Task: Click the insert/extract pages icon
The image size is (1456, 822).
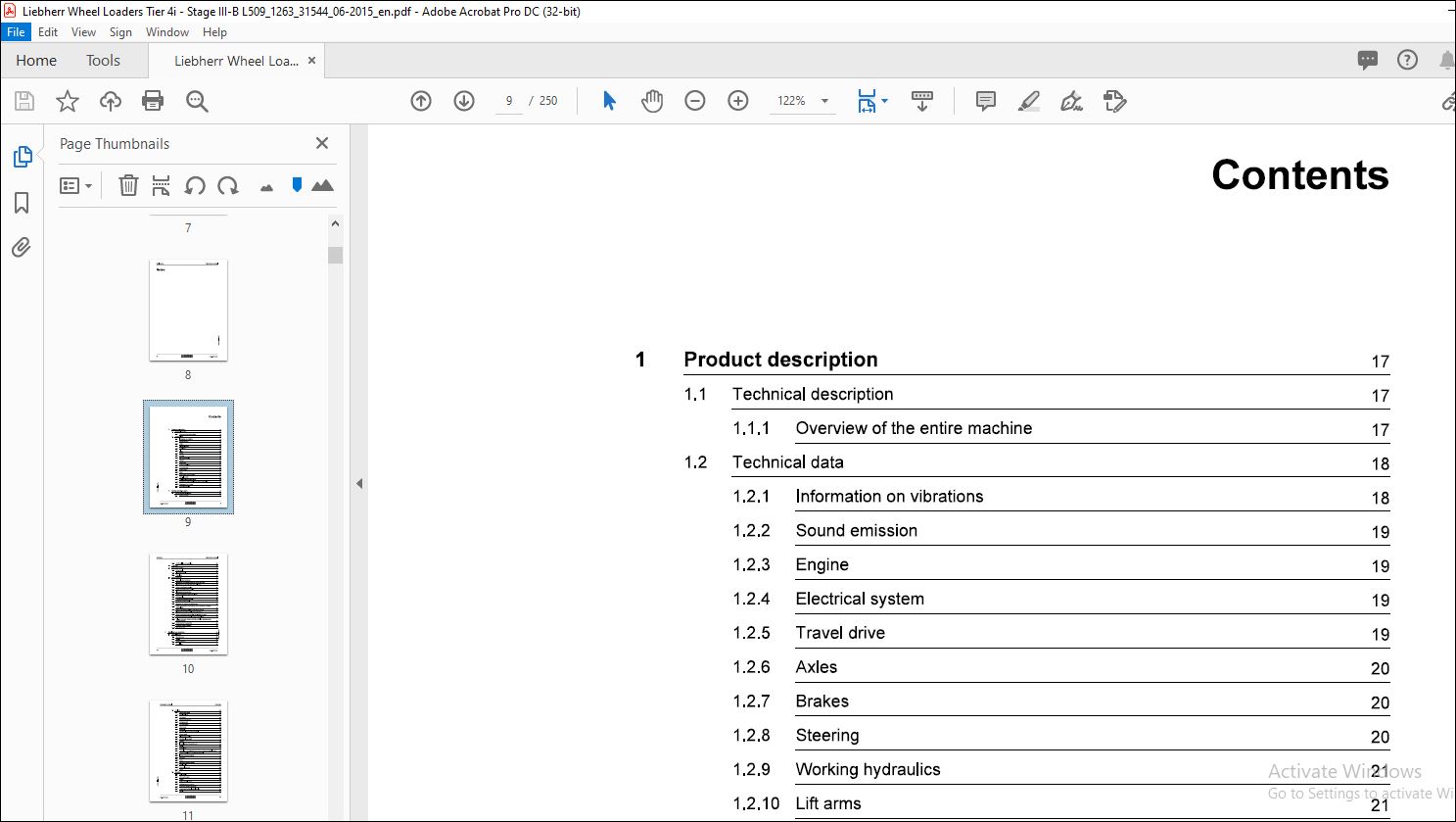Action: 162,185
